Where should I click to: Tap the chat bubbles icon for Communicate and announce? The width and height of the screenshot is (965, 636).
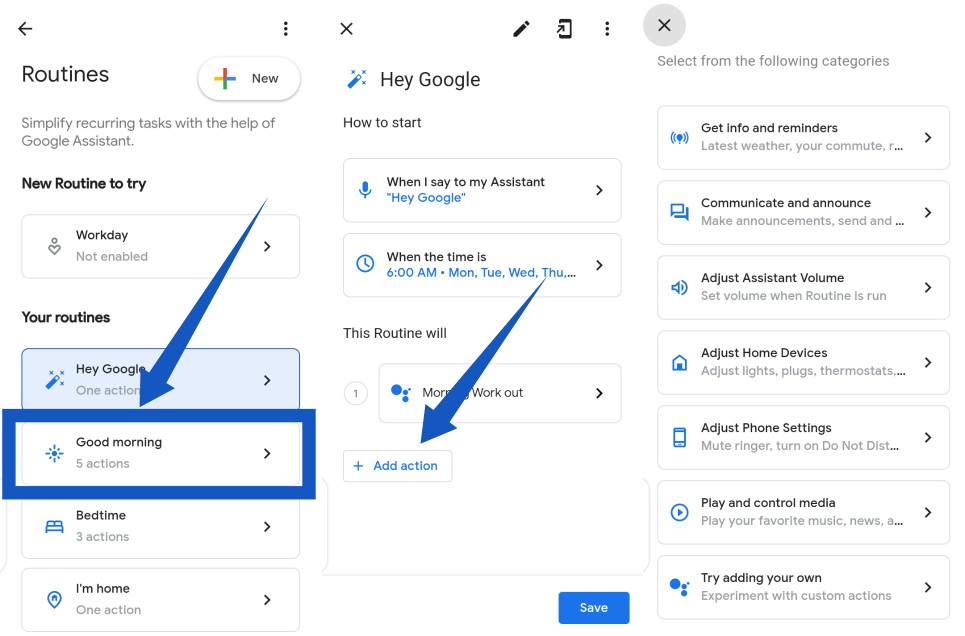[x=679, y=212]
